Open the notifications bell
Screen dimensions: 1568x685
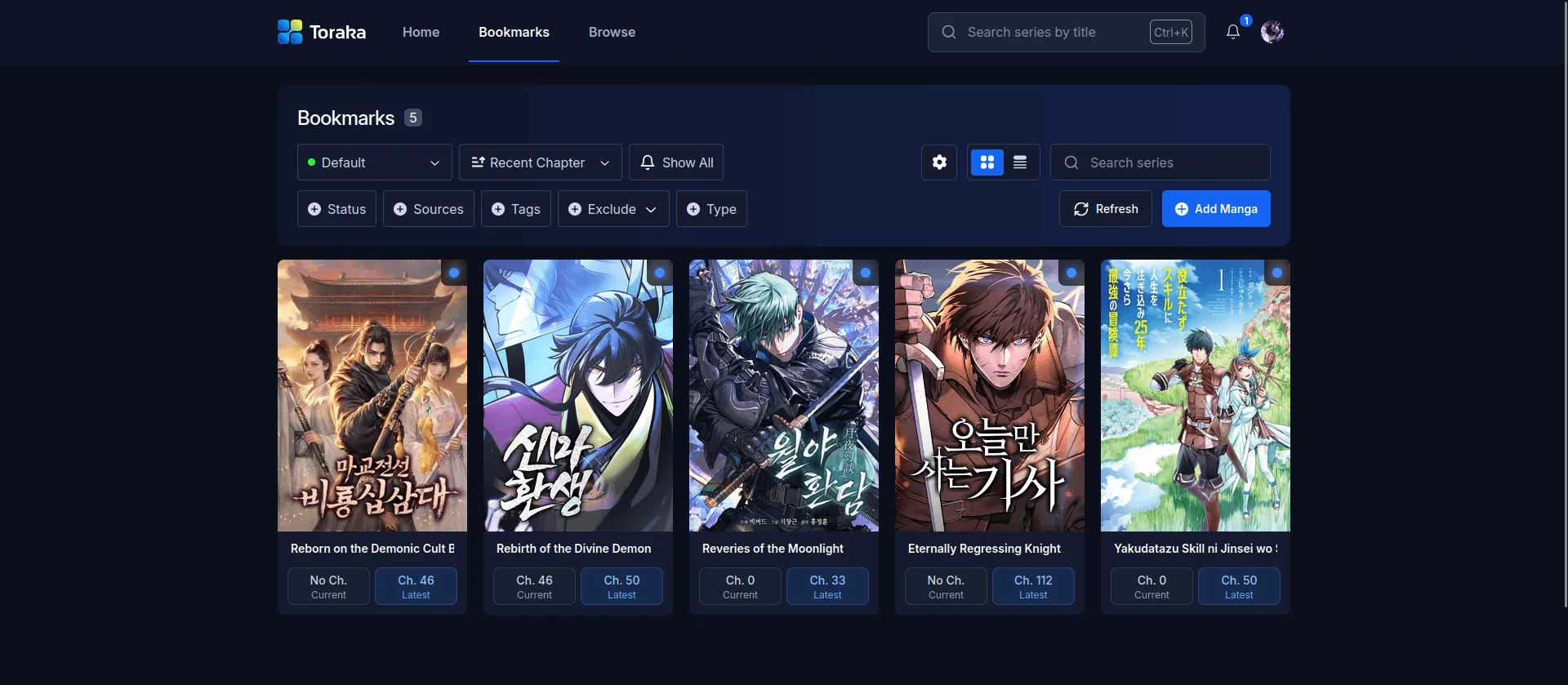tap(1233, 32)
